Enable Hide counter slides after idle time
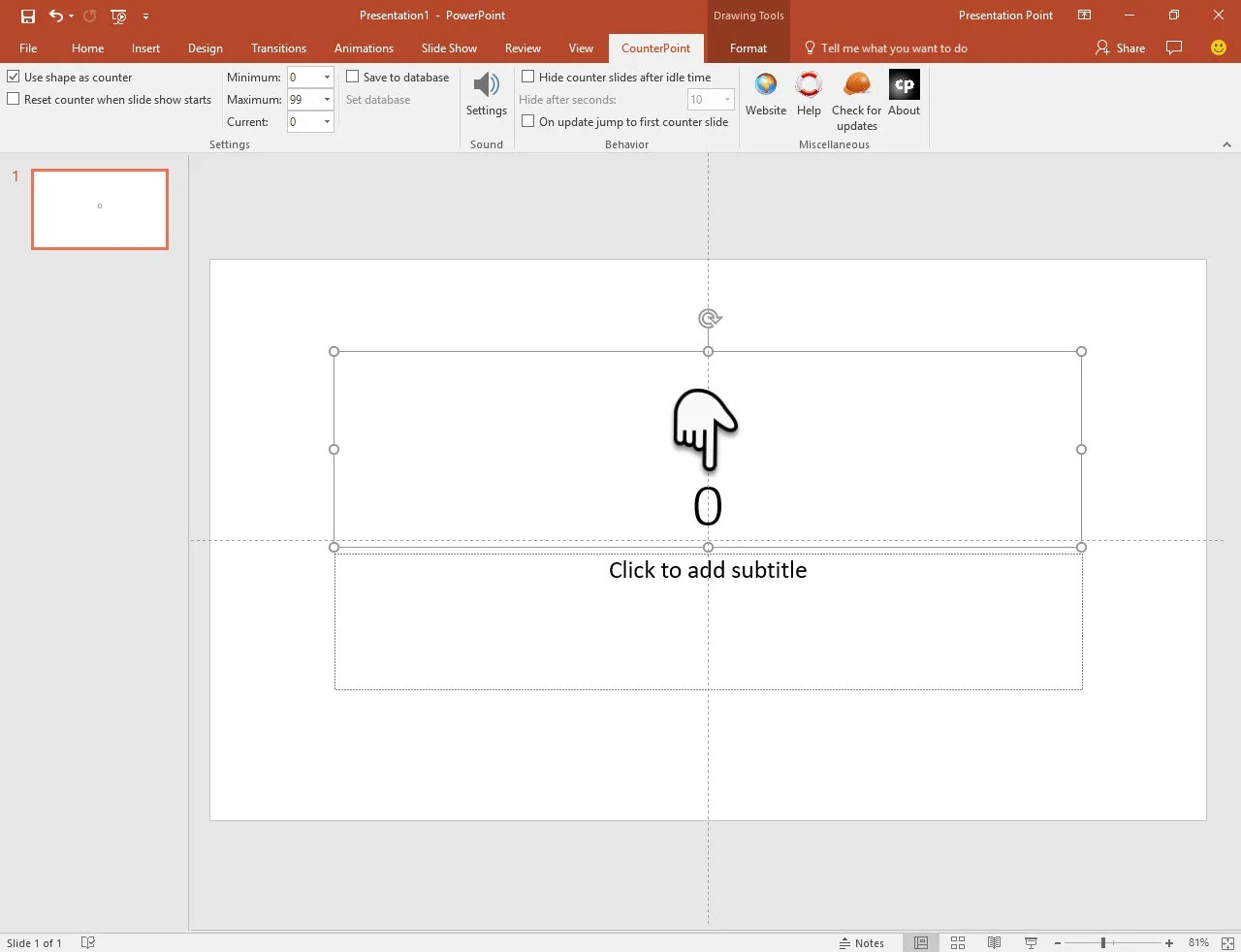The width and height of the screenshot is (1241, 952). click(x=528, y=77)
